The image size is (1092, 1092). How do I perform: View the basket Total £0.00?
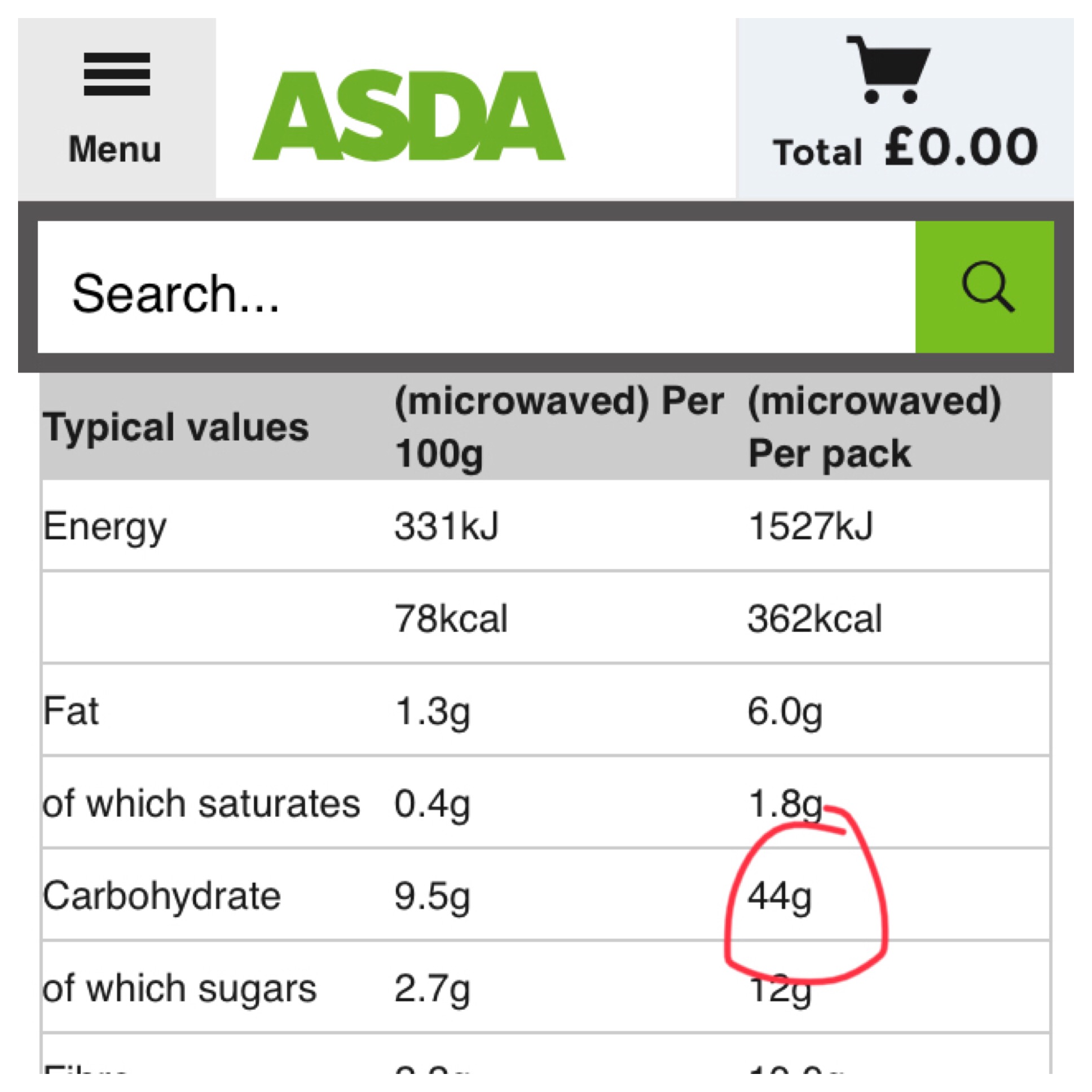tap(905, 148)
